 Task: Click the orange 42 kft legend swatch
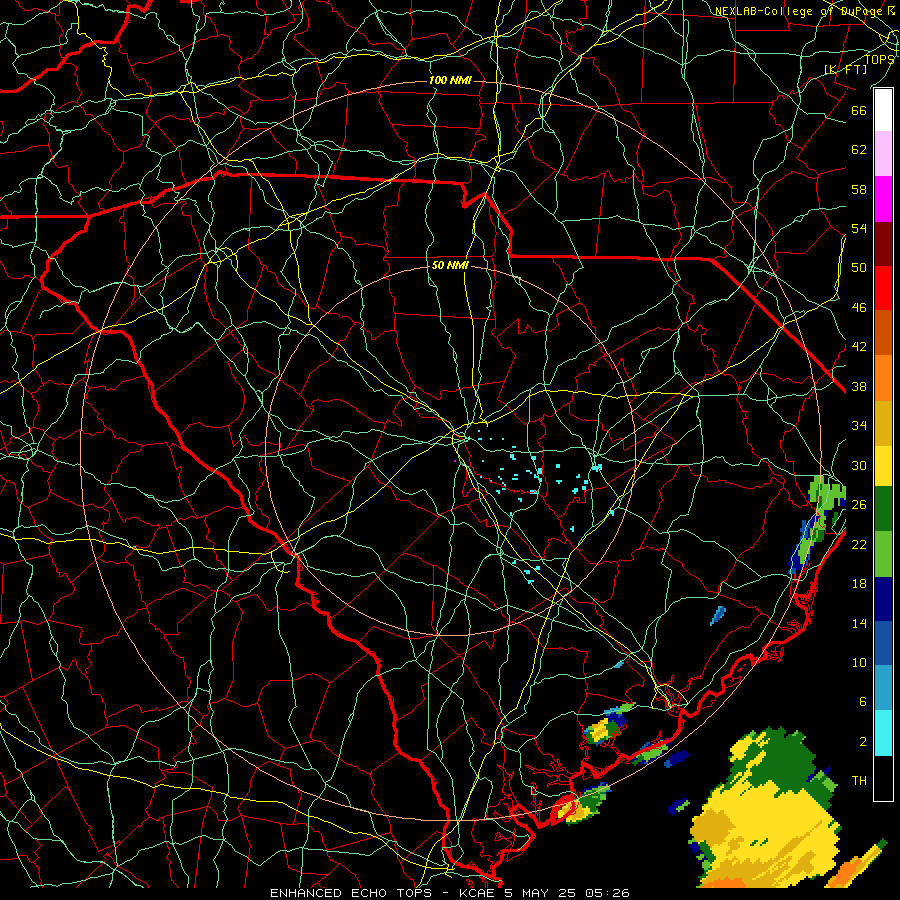coord(883,378)
